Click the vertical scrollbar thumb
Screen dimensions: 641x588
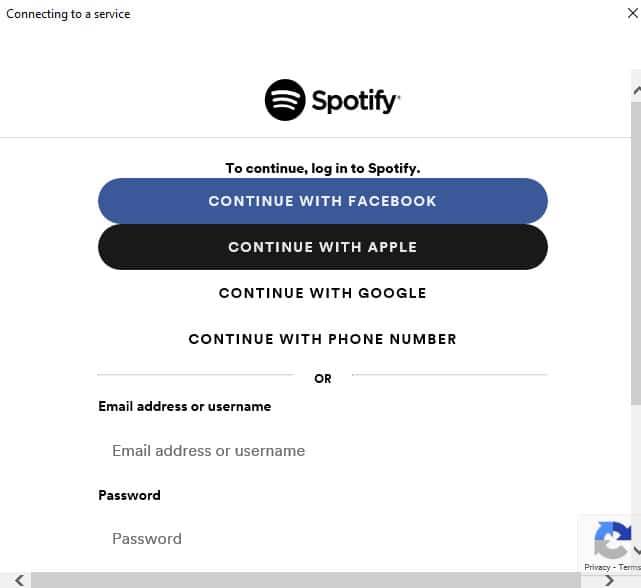point(636,250)
